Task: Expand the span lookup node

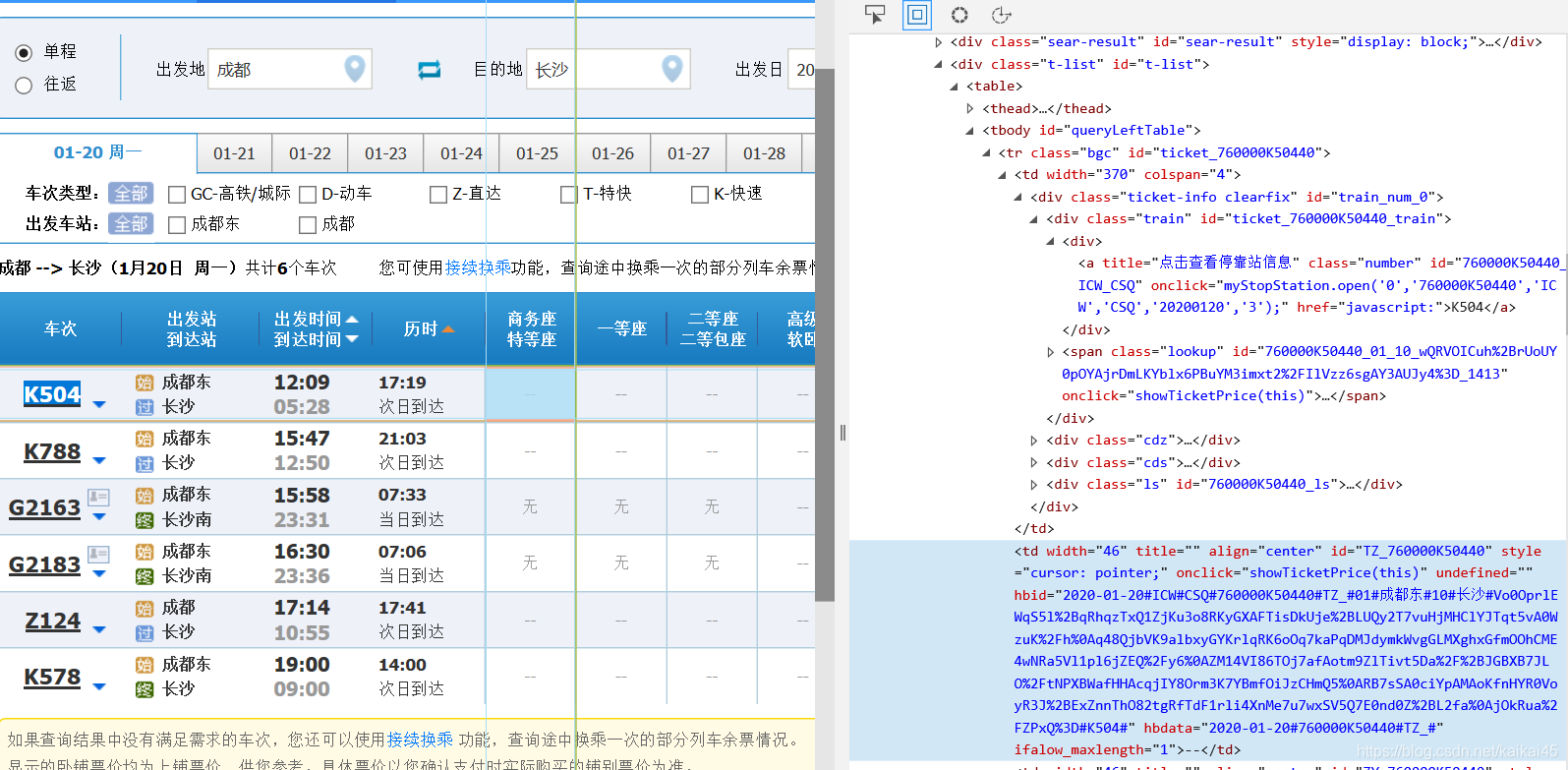Action: pos(1050,352)
